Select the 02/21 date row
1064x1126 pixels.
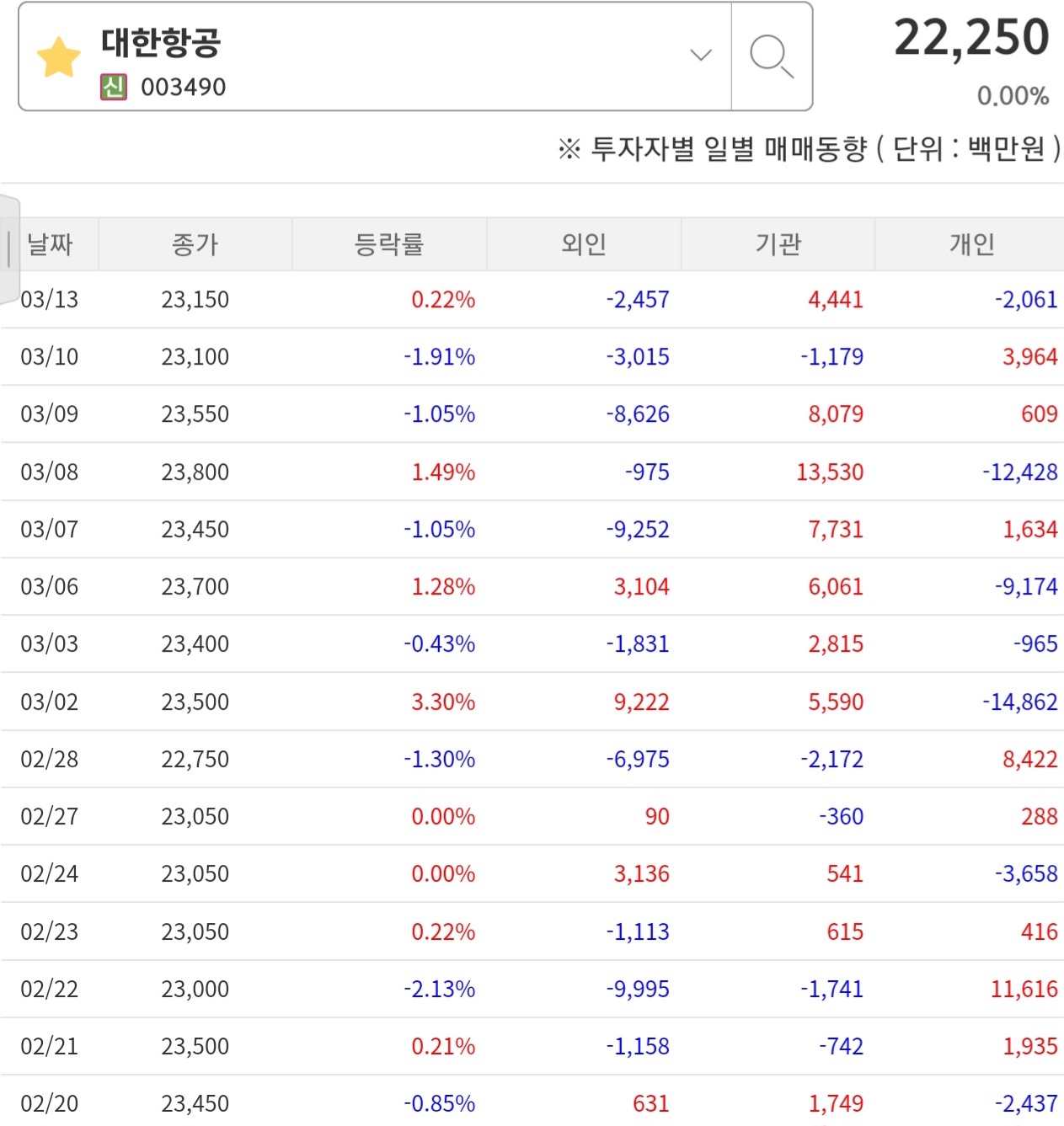point(532,1047)
